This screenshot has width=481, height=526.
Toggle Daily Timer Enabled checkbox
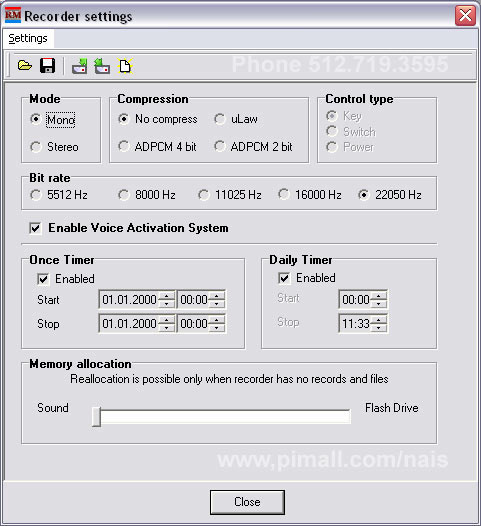[x=284, y=278]
